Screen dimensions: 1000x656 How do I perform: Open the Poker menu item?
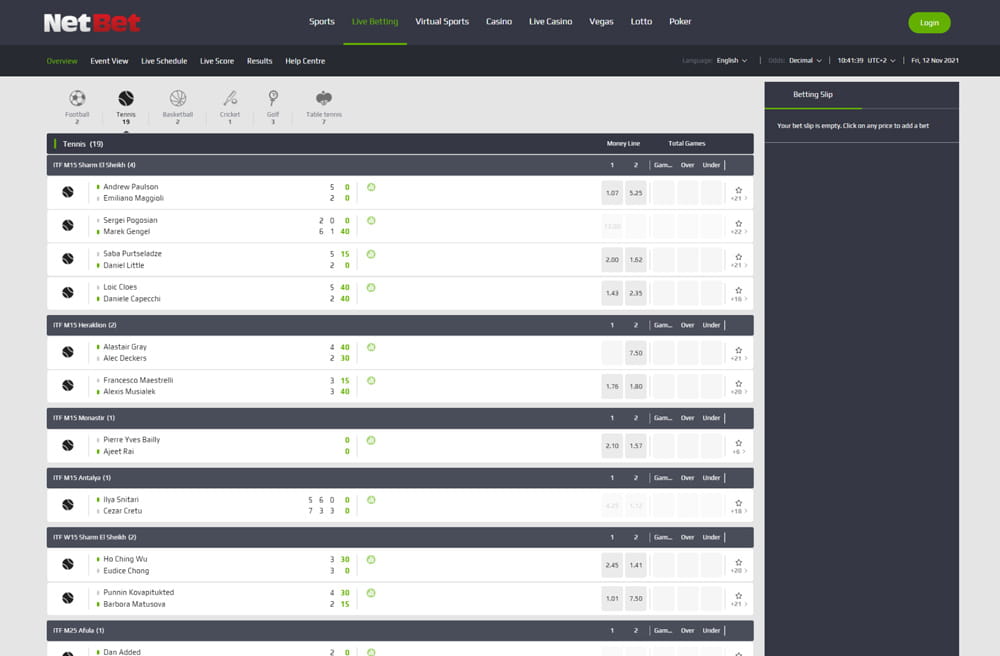(680, 22)
